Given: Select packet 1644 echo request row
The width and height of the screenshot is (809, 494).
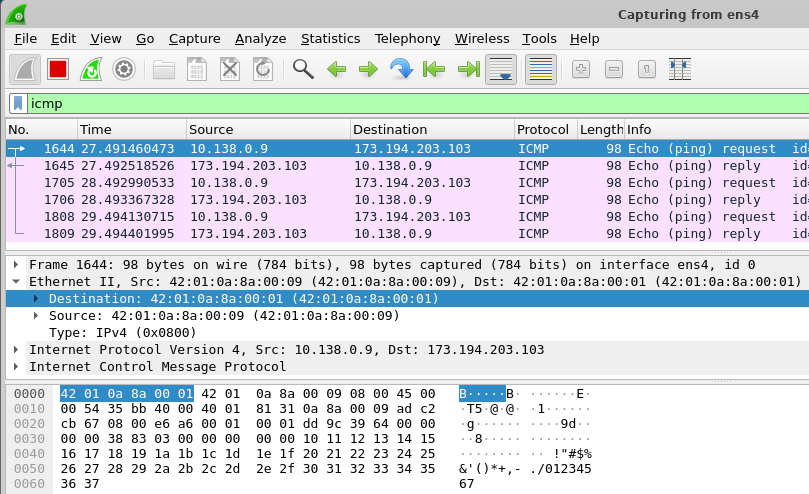Looking at the screenshot, I should (x=408, y=149).
